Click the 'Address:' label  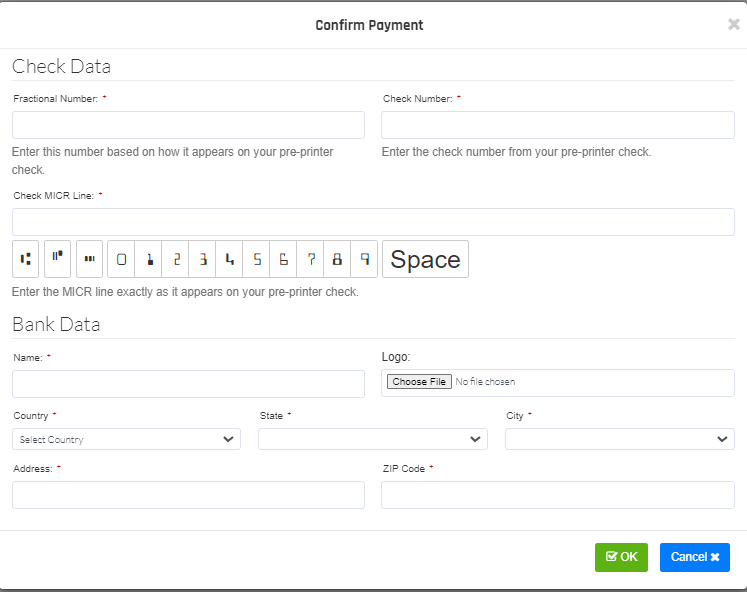pos(33,469)
